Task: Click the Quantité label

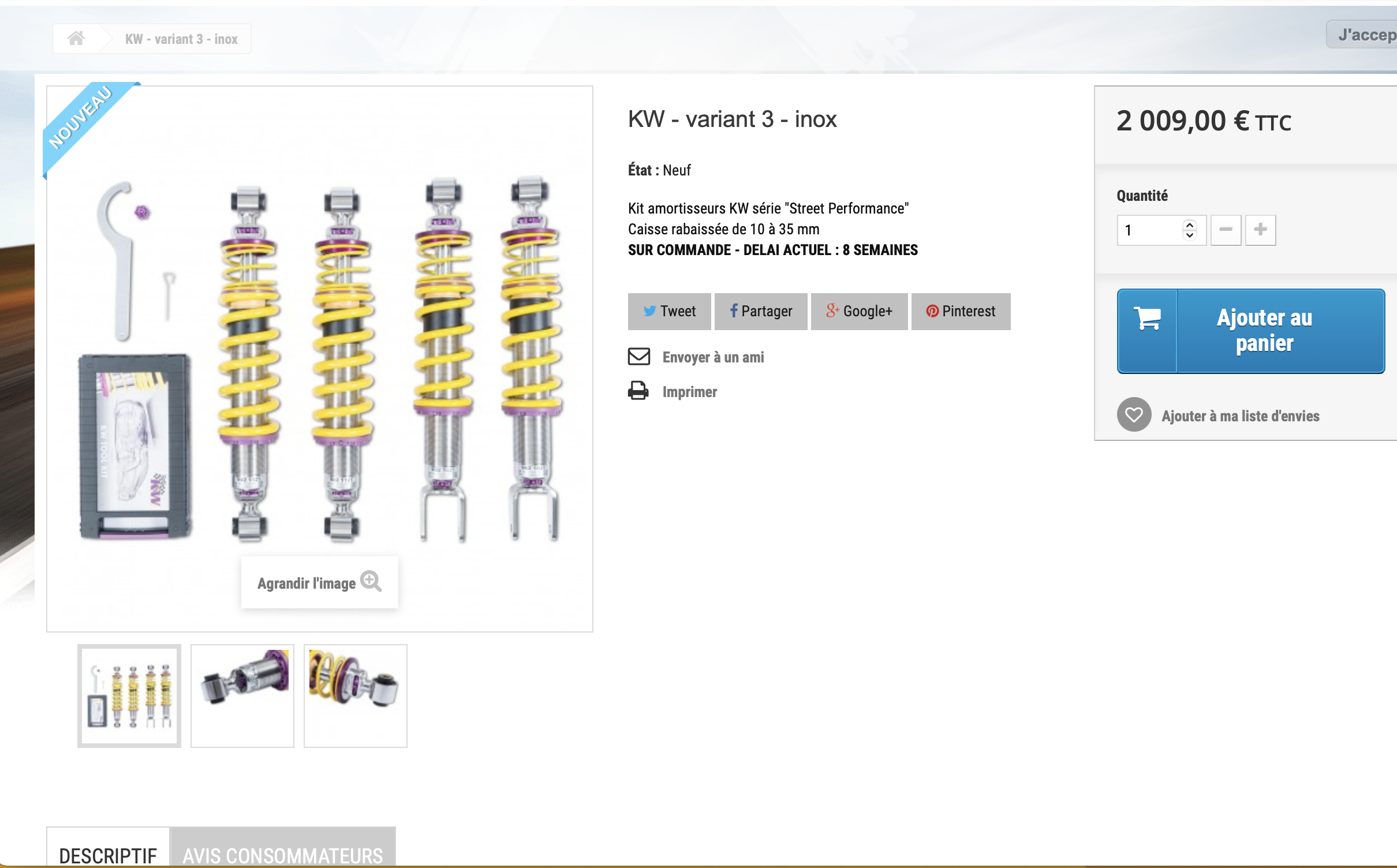Action: pyautogui.click(x=1142, y=196)
